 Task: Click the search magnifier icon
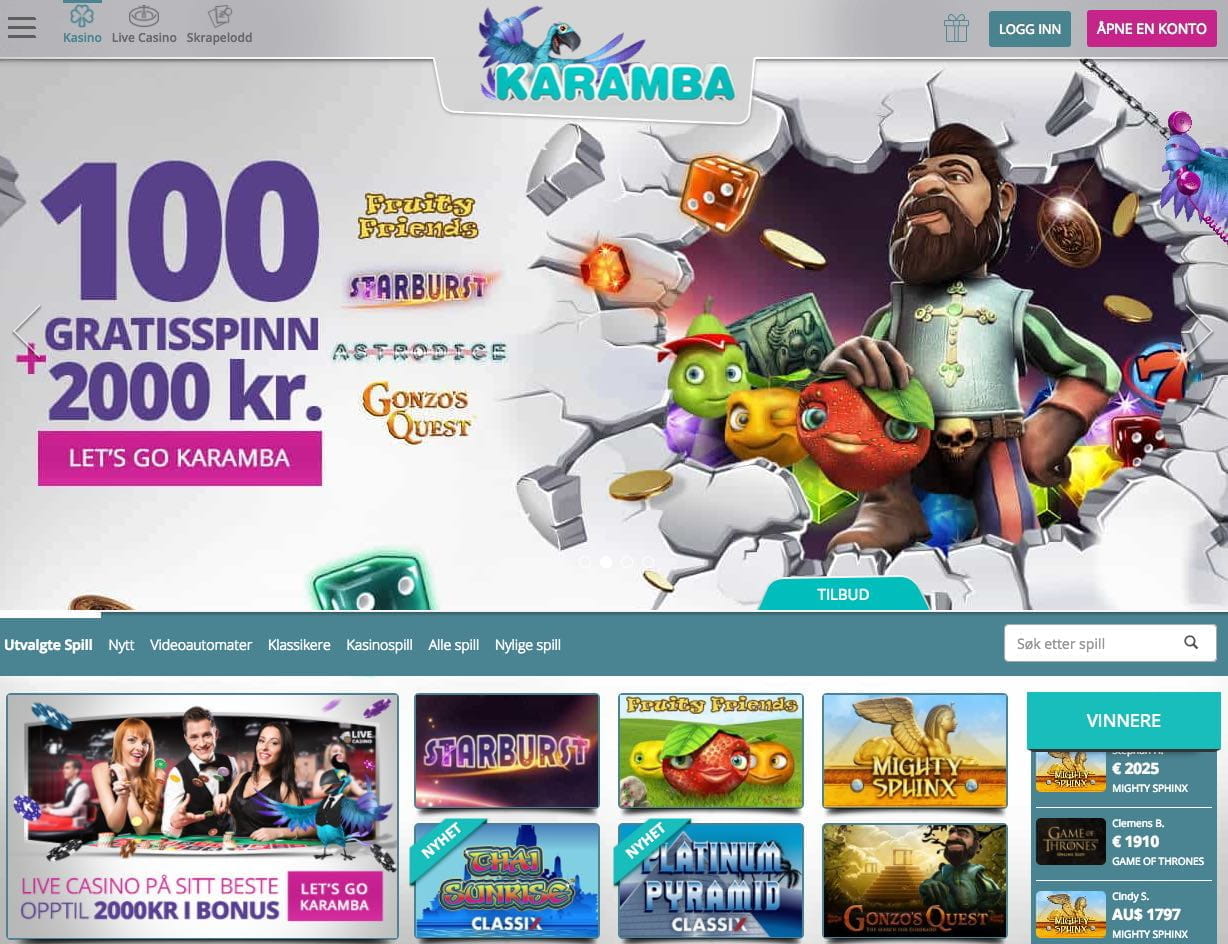[1191, 643]
